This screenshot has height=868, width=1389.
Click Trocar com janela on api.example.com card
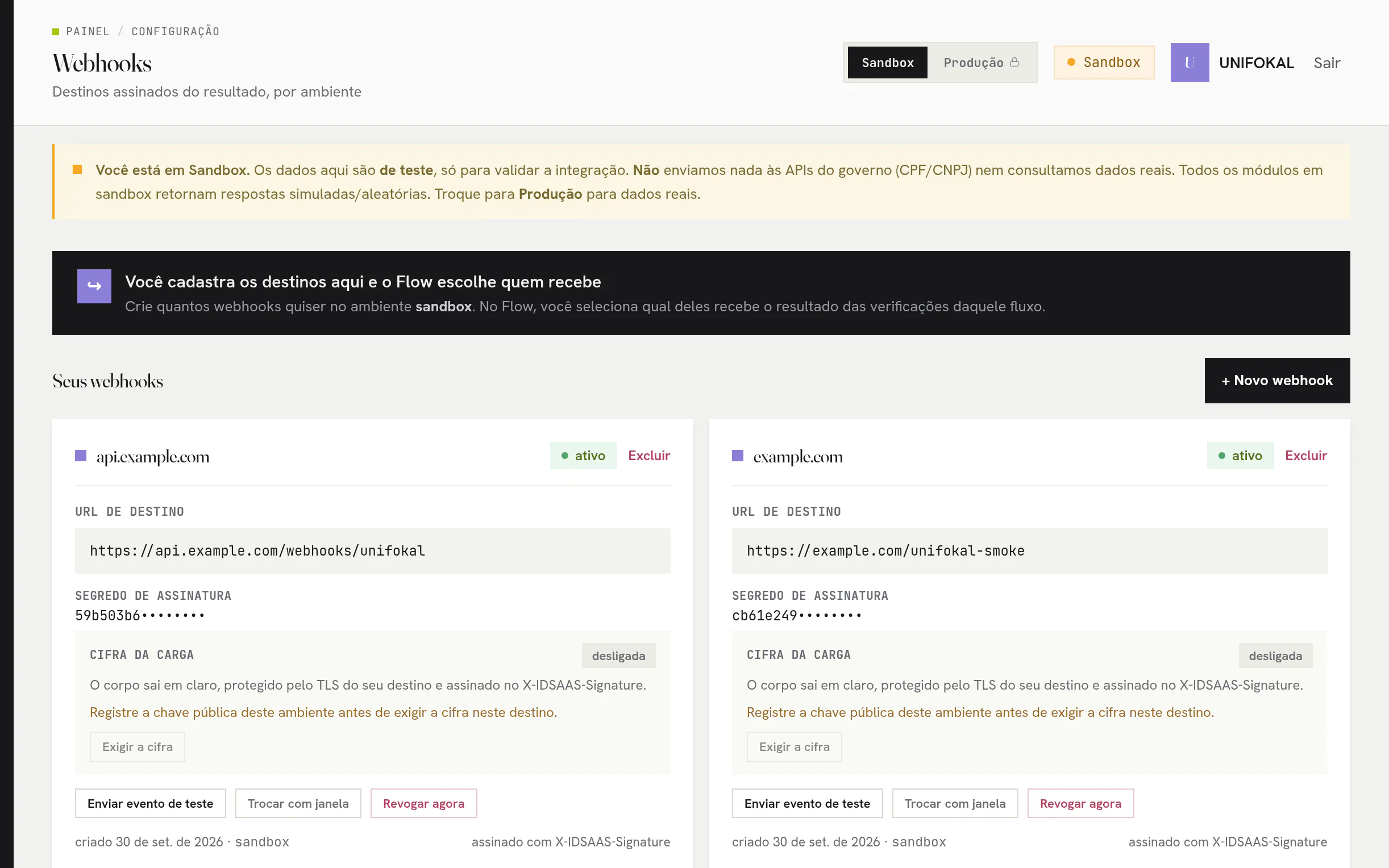pos(298,803)
